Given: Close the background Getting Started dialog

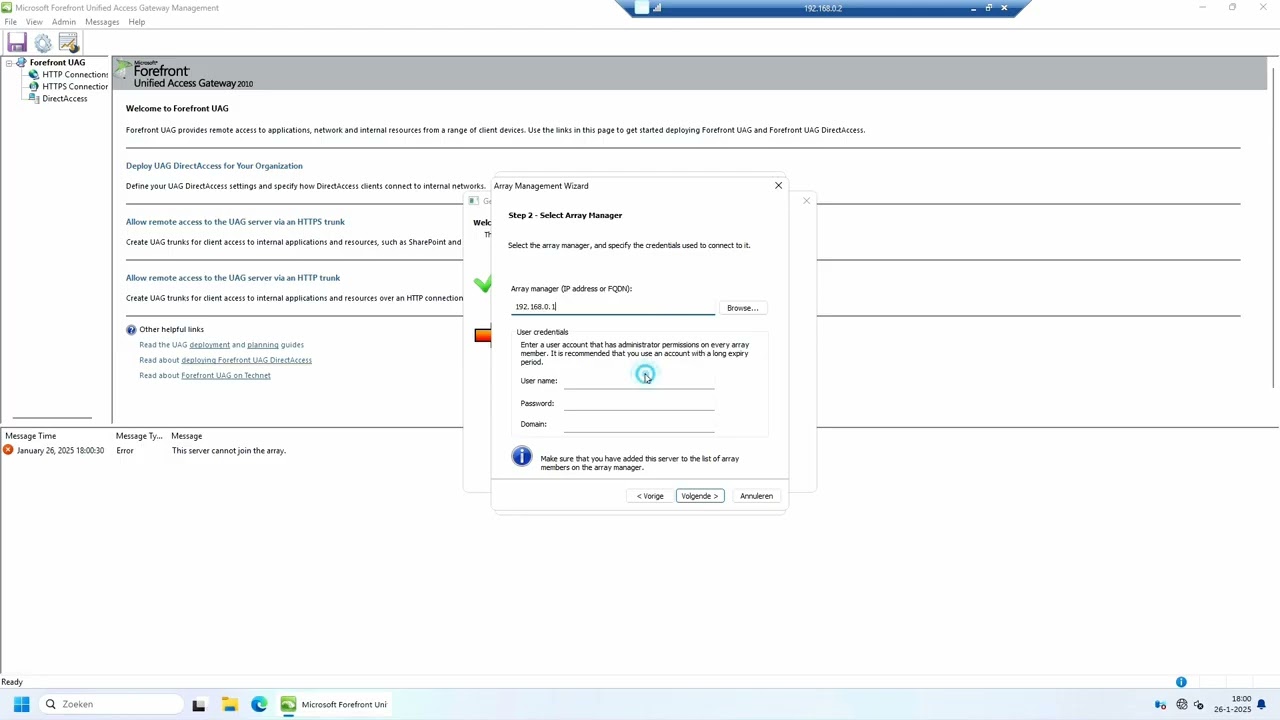Looking at the screenshot, I should (x=806, y=201).
